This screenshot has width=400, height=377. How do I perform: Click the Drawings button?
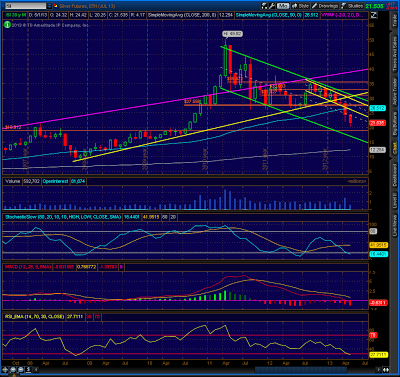(x=325, y=6)
